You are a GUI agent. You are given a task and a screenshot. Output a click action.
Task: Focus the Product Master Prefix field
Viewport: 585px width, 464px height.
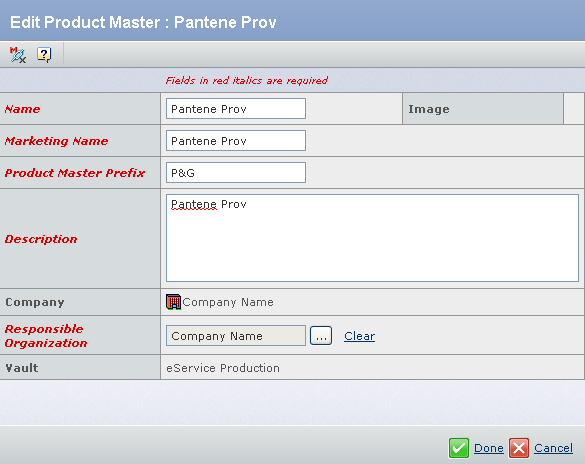tap(236, 172)
